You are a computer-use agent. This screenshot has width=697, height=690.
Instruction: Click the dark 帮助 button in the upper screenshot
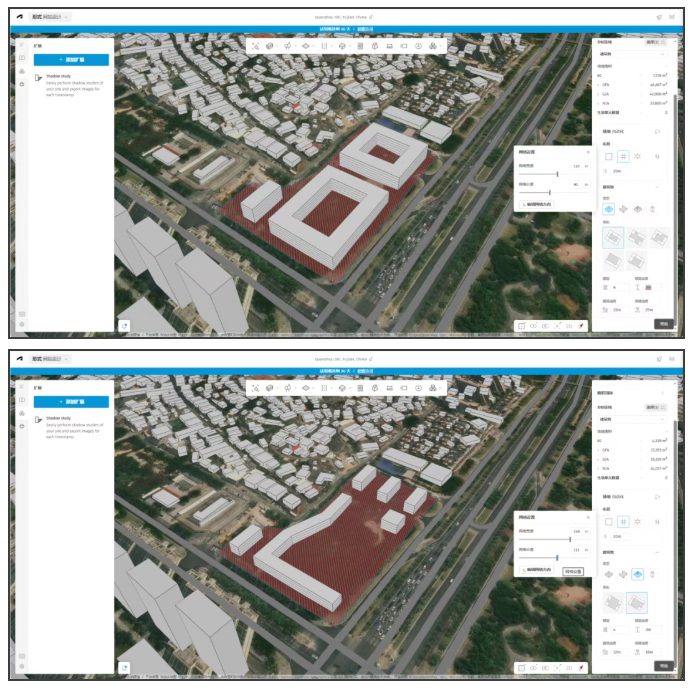[x=664, y=324]
